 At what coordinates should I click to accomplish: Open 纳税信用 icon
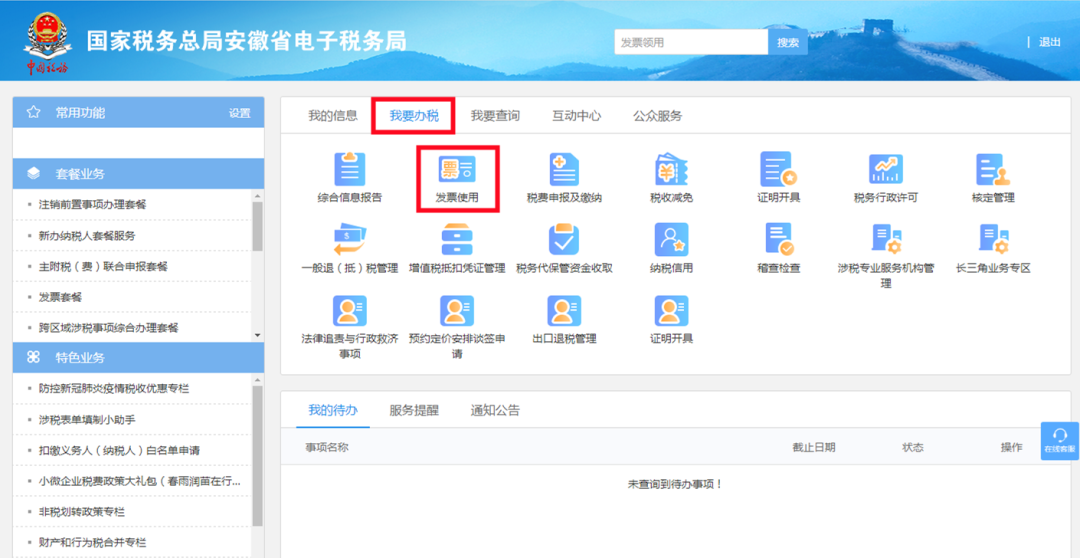[x=672, y=240]
